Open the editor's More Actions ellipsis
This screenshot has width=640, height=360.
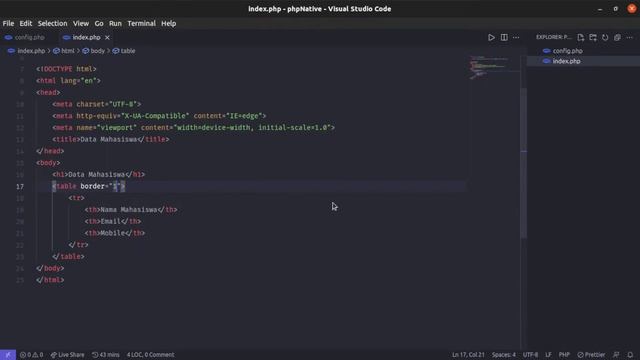pyautogui.click(x=516, y=38)
